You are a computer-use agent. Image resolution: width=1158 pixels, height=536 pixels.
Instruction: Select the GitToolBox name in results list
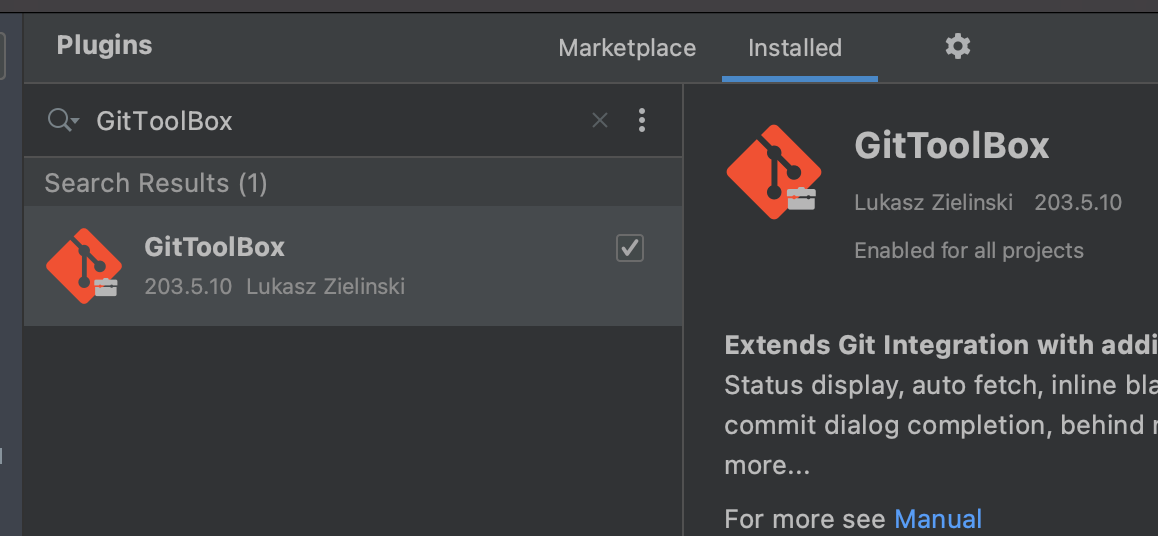tap(214, 247)
